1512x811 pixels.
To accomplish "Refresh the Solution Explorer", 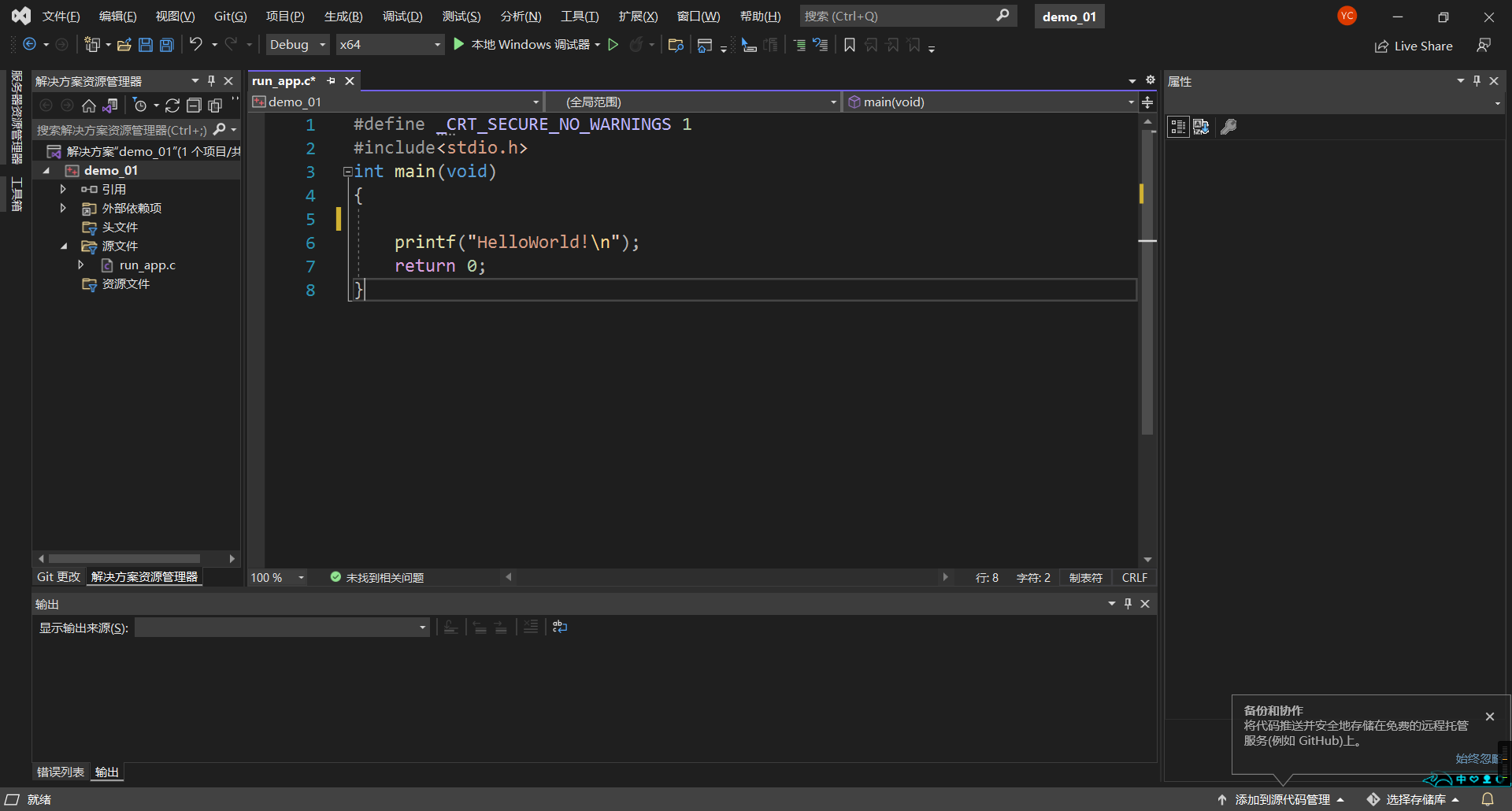I will point(172,106).
